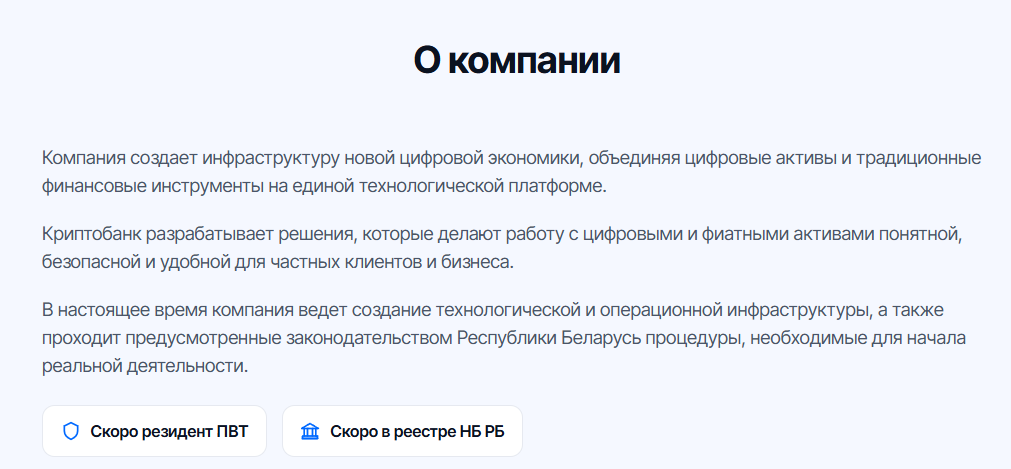This screenshot has height=469, width=1011.
Task: Click the "О компании" heading
Action: pos(517,60)
